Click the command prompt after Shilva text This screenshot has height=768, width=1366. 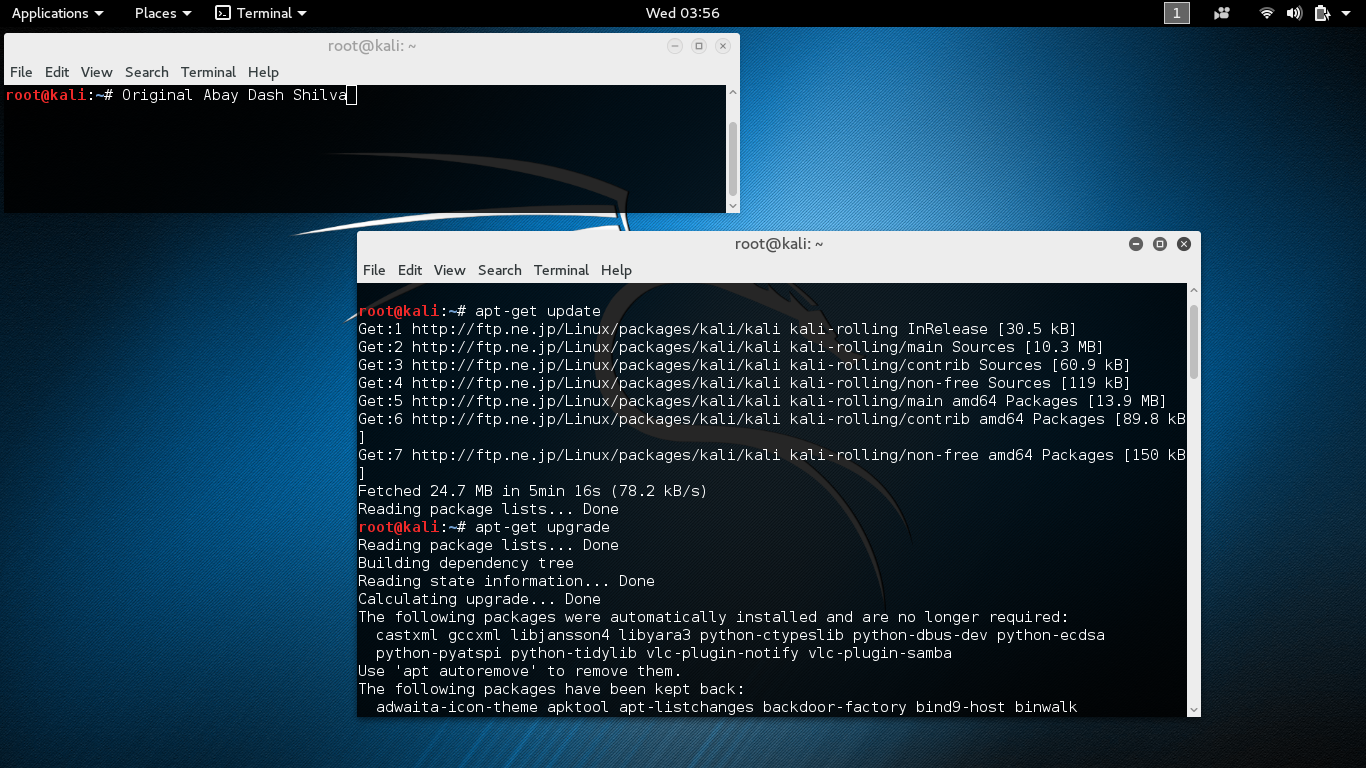pyautogui.click(x=351, y=94)
